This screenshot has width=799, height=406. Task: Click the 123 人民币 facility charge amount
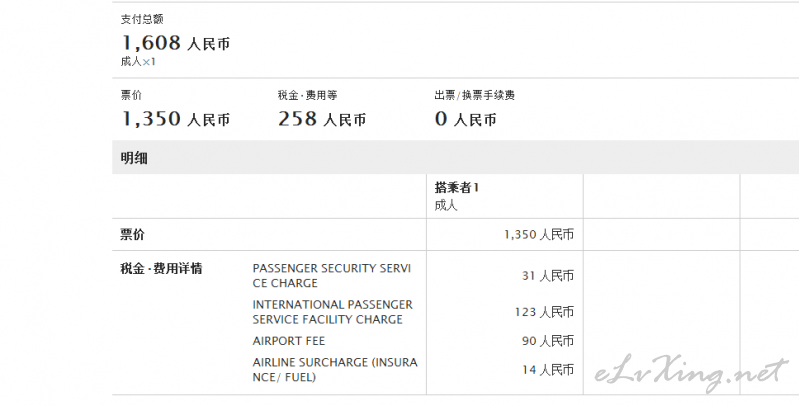click(544, 312)
